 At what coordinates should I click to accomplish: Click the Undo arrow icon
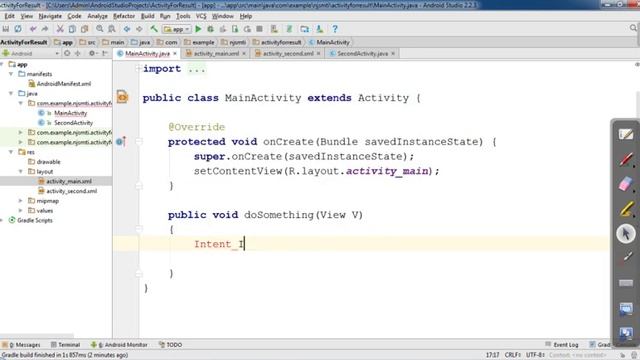(x=33, y=29)
